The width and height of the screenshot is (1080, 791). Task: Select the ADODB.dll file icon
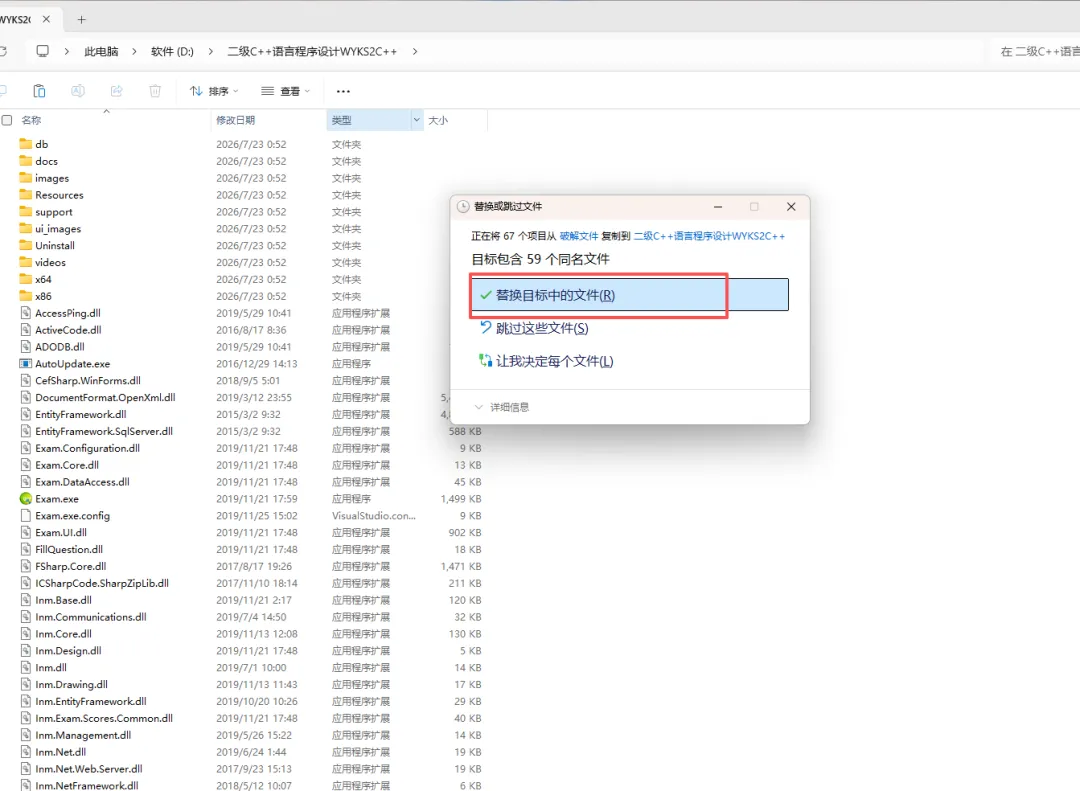(25, 347)
